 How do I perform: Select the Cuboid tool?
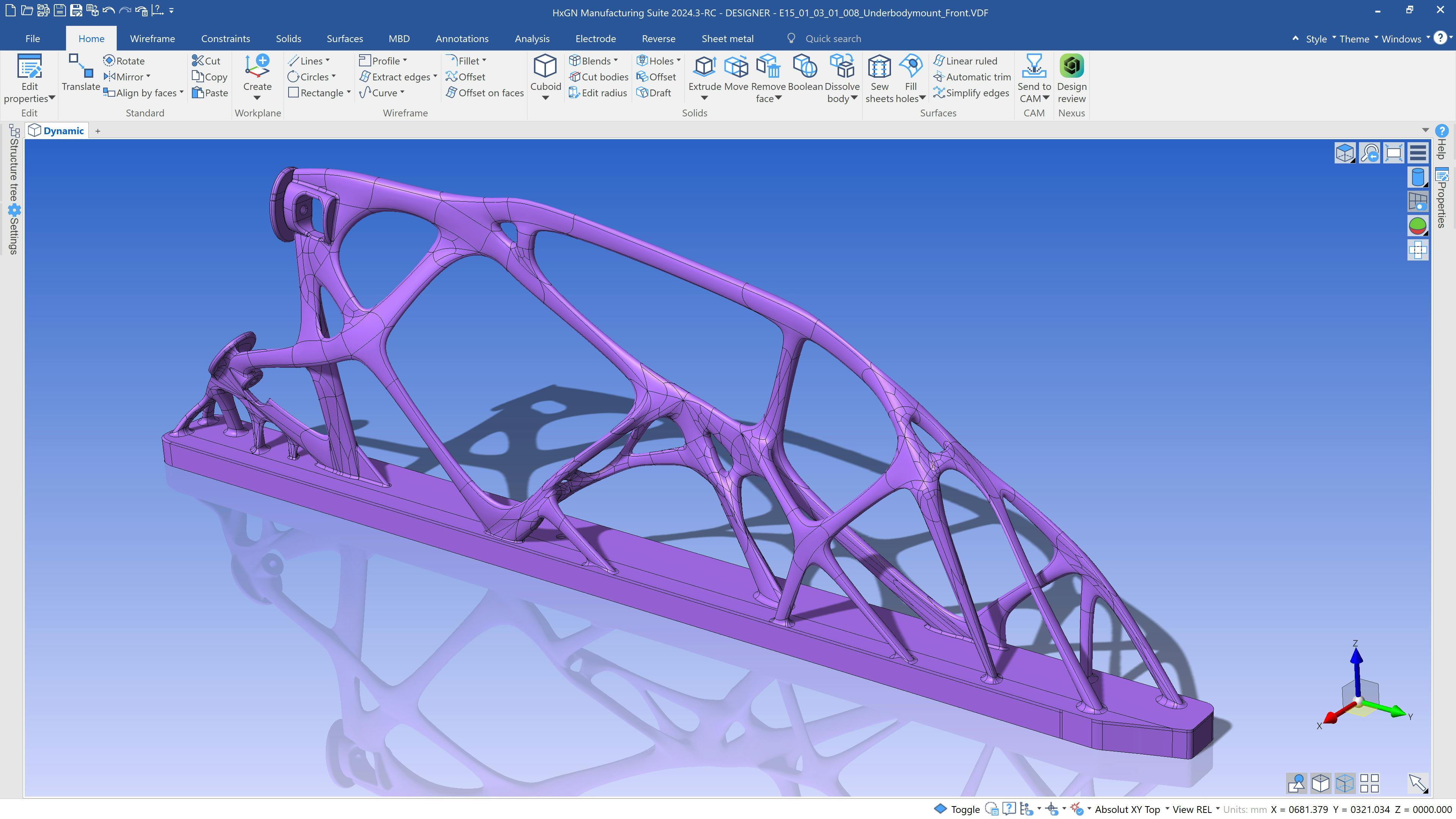click(x=544, y=75)
